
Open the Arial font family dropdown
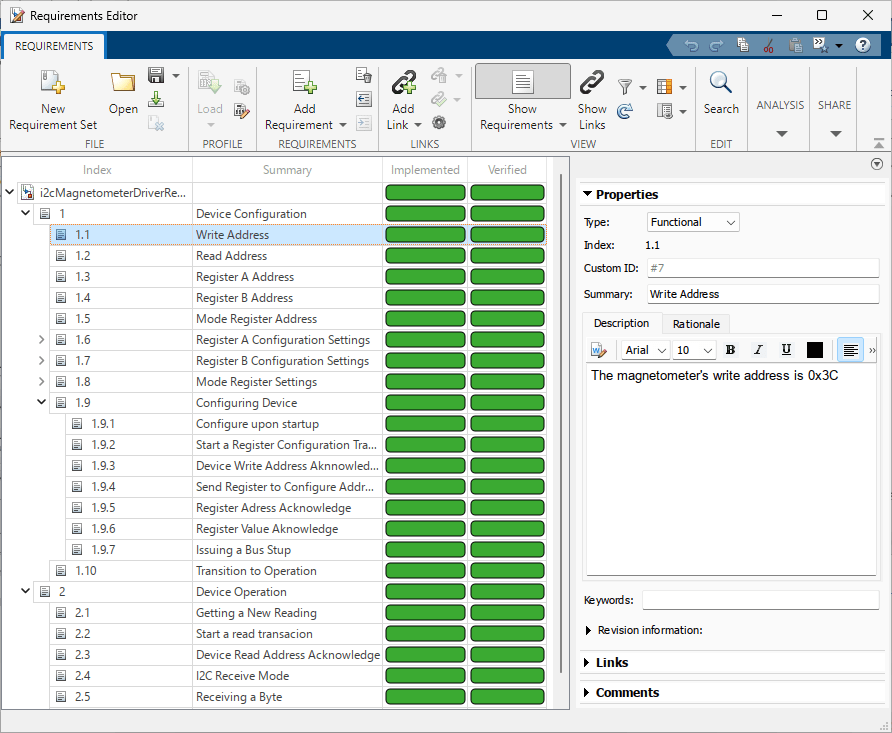(x=644, y=350)
